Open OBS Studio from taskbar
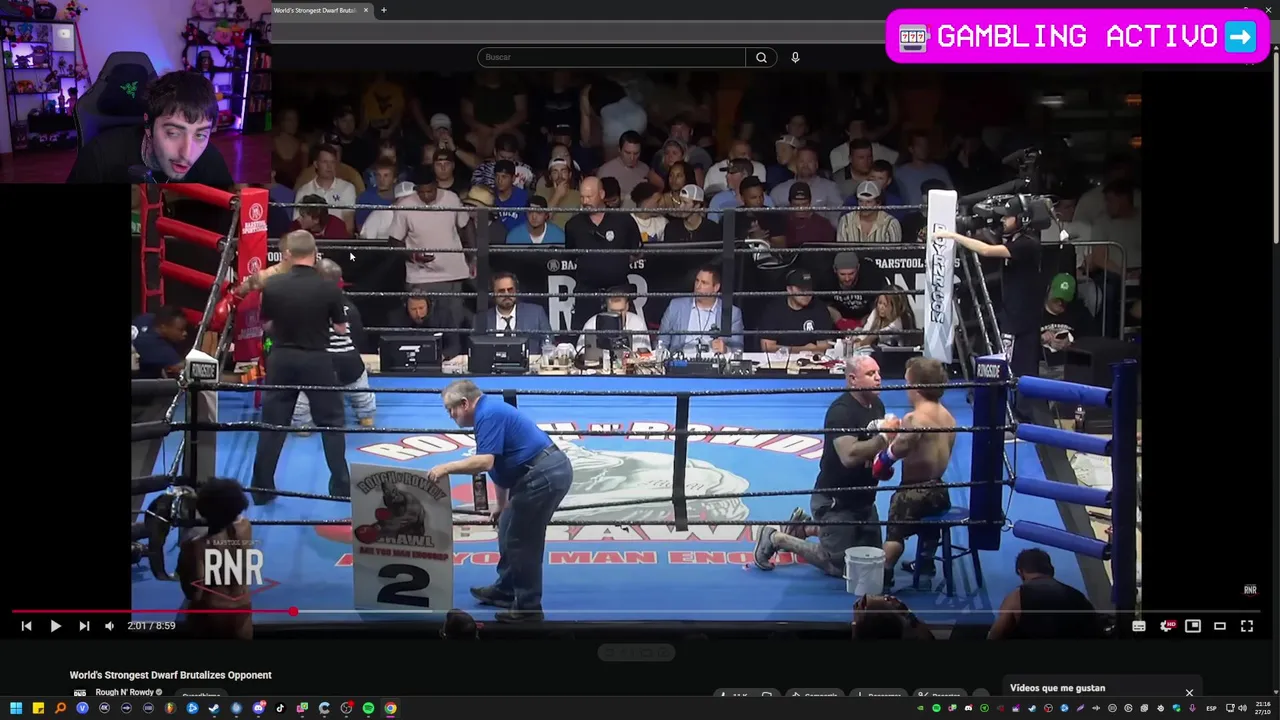1280x720 pixels. [346, 708]
